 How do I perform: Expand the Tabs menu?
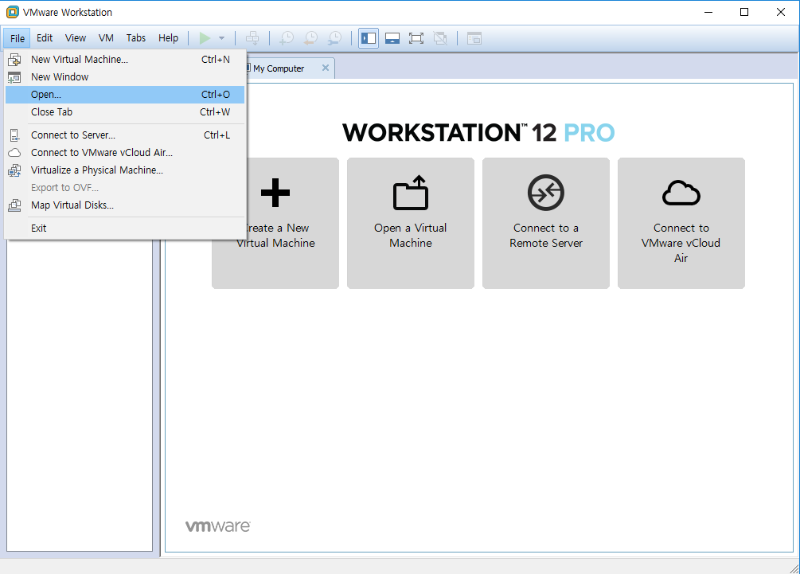tap(136, 38)
